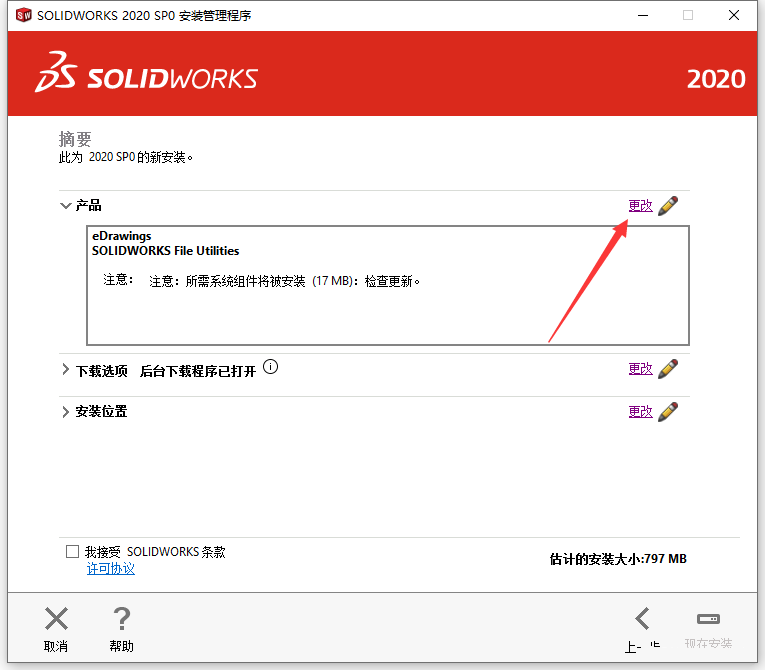Click the 现在安装 install icon

(708, 619)
